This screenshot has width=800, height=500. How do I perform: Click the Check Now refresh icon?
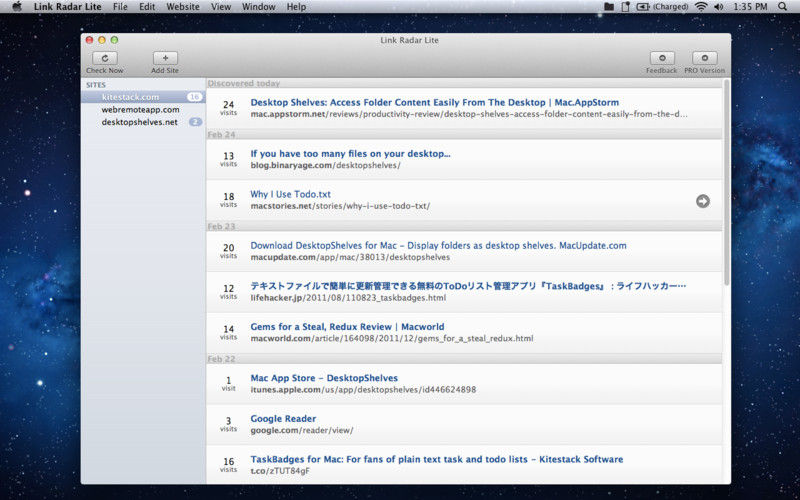[x=105, y=58]
